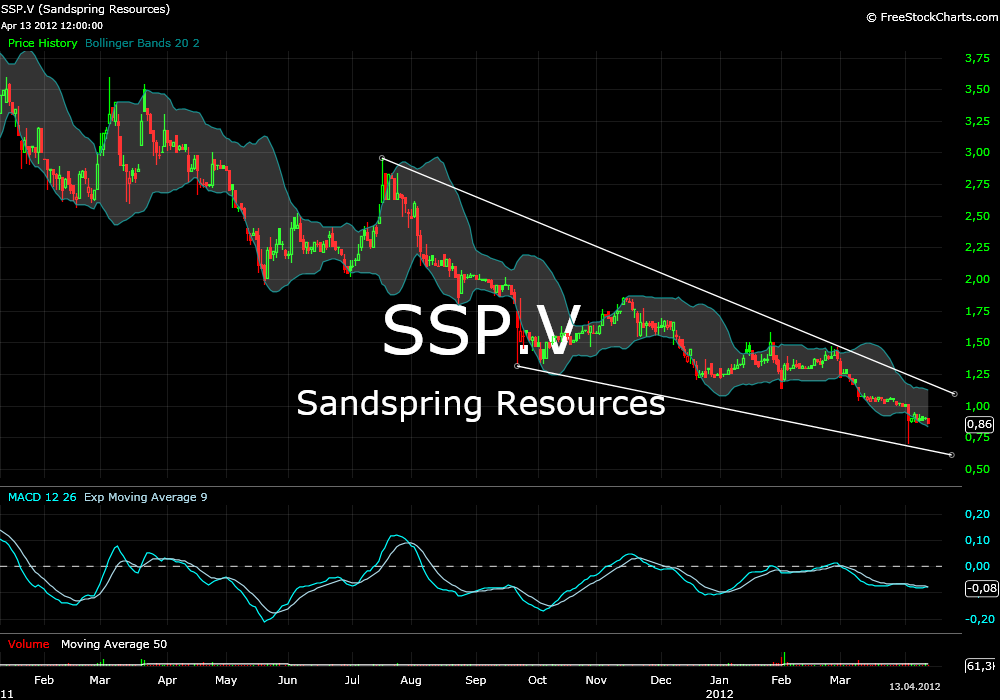This screenshot has width=1000, height=700.
Task: Click the -0,20 MACD axis label
Action: coord(980,620)
